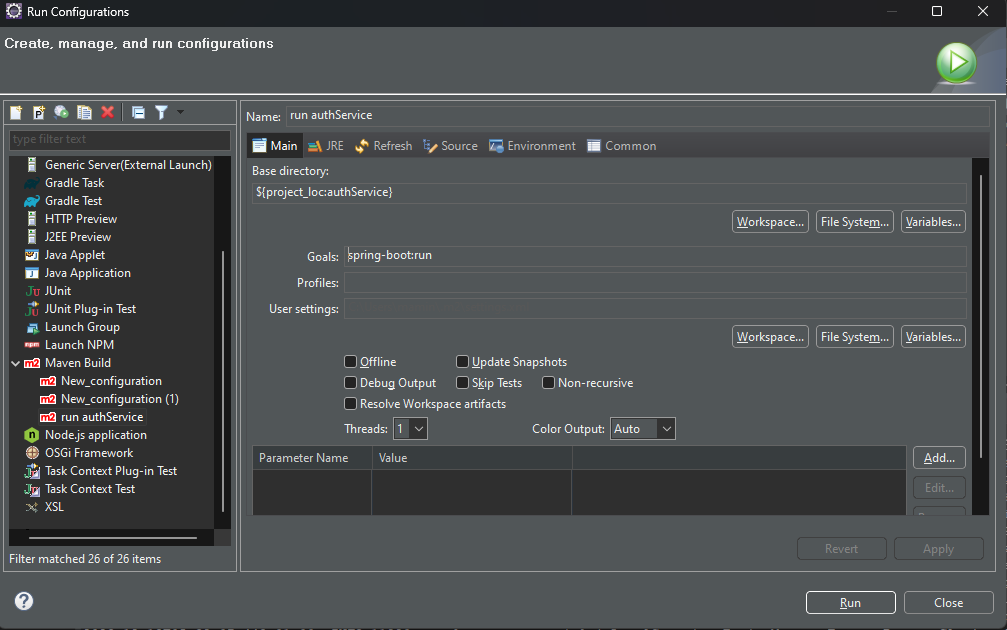The image size is (1007, 630).
Task: Switch to the JRE tab
Action: (x=326, y=146)
